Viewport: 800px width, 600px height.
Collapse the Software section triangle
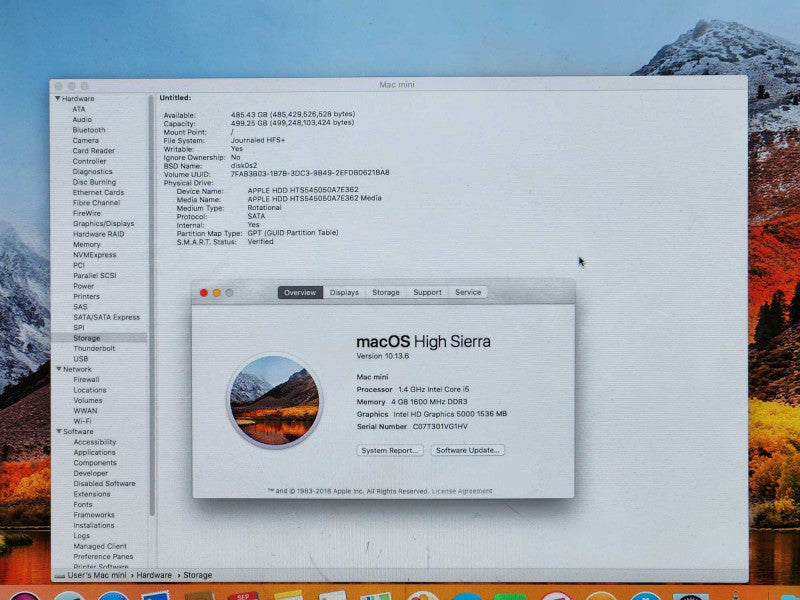tap(59, 431)
